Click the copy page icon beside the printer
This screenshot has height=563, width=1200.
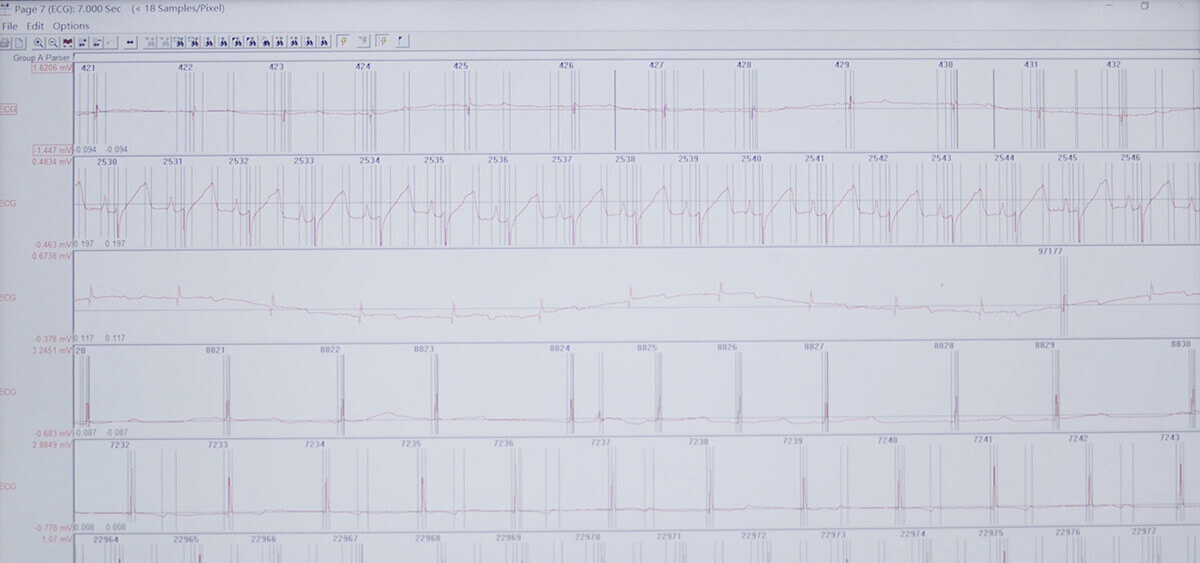[x=20, y=43]
